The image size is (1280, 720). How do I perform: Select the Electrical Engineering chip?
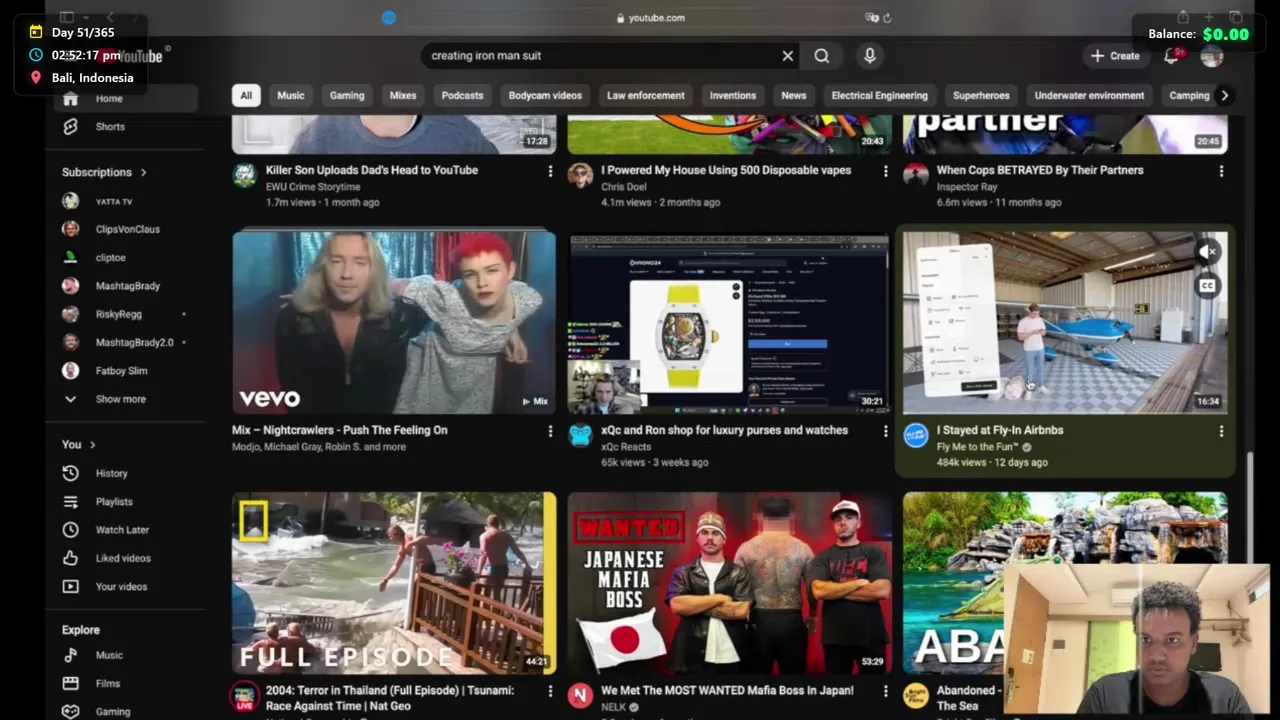pyautogui.click(x=880, y=96)
